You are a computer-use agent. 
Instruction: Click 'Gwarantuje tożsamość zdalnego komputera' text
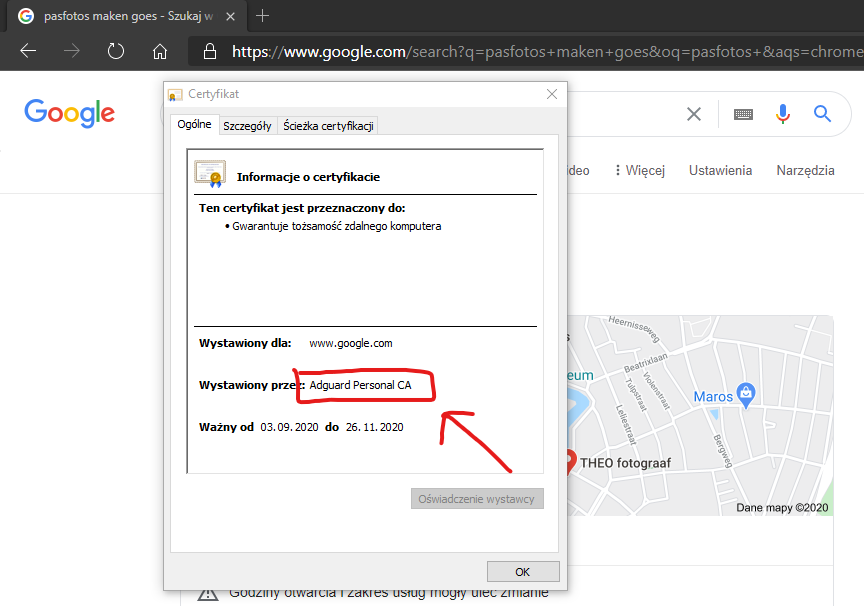tap(337, 226)
